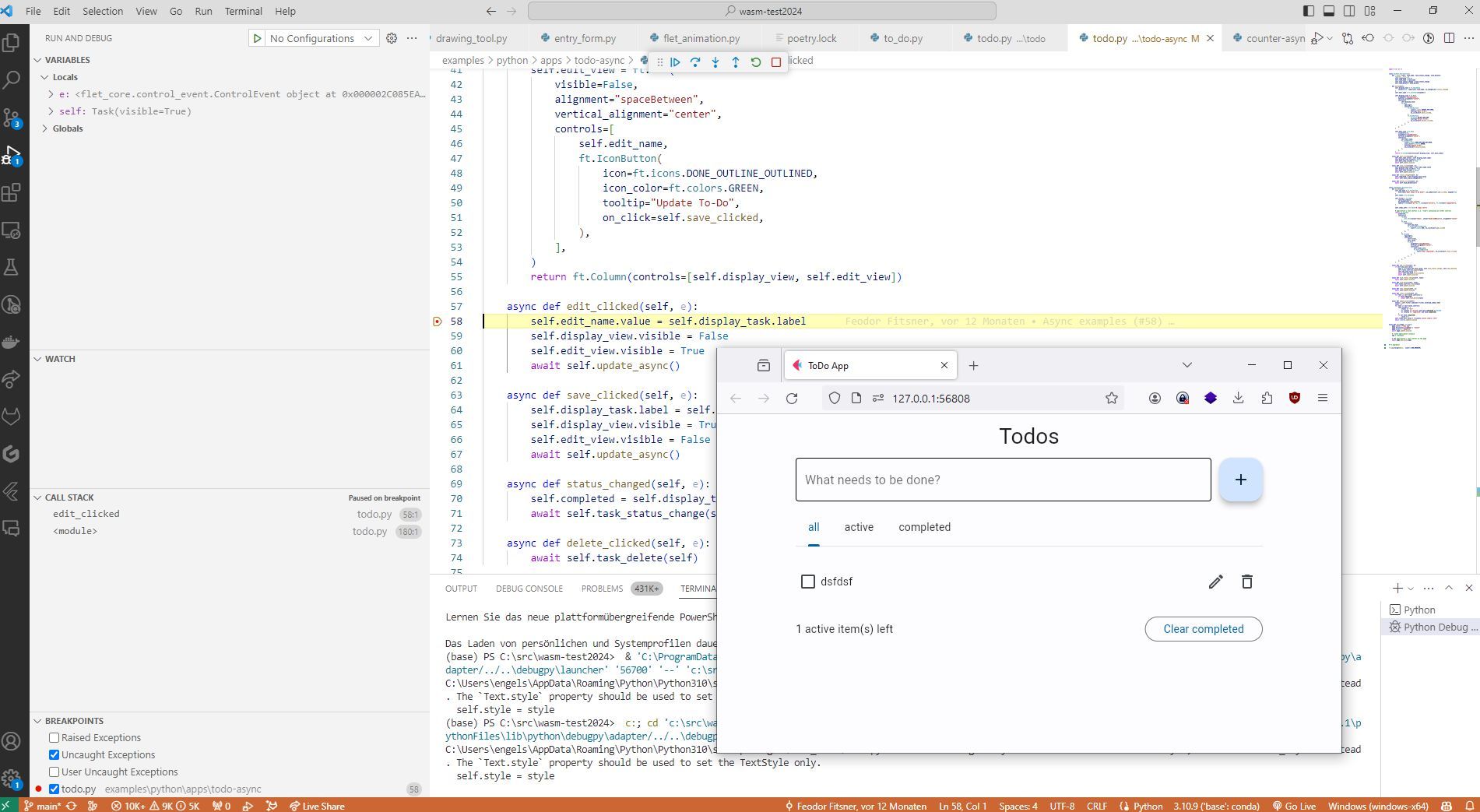The width and height of the screenshot is (1480, 812).
Task: Open Accounts icon in activity bar
Action: pos(12,741)
